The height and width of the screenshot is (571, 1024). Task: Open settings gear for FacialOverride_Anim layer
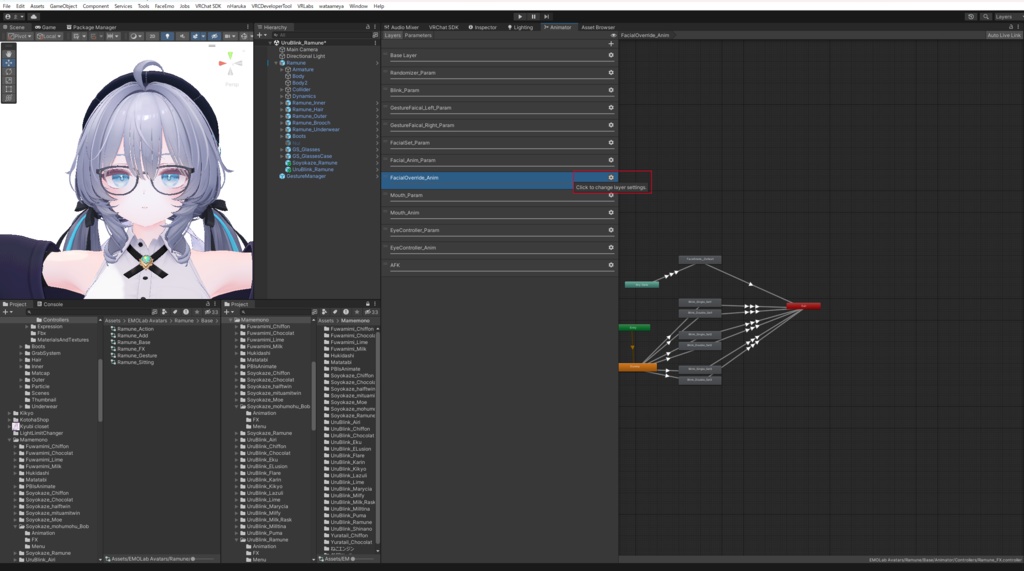coord(611,177)
